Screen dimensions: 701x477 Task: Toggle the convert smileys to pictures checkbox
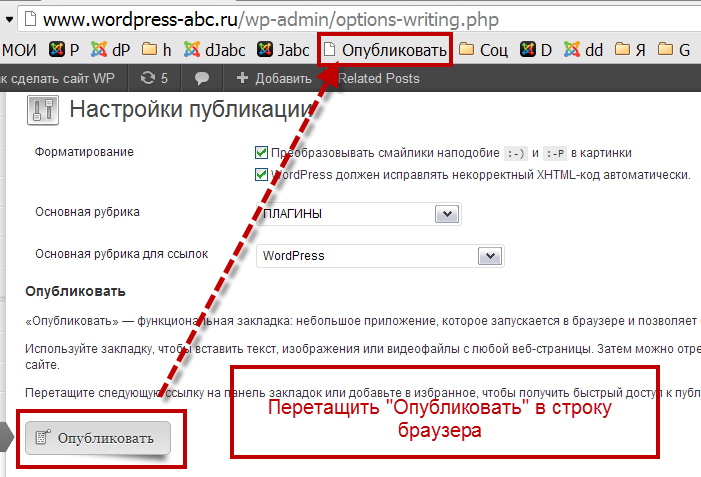[x=262, y=153]
